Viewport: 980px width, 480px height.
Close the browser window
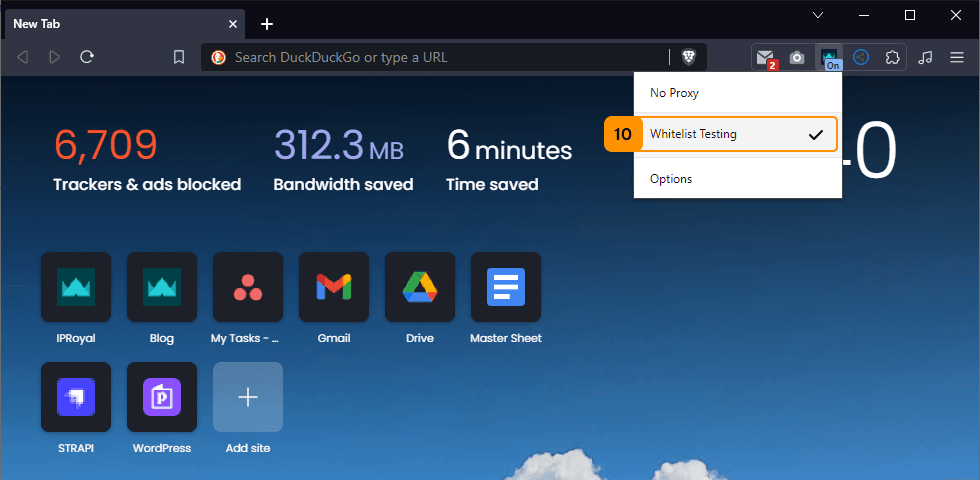tap(956, 16)
